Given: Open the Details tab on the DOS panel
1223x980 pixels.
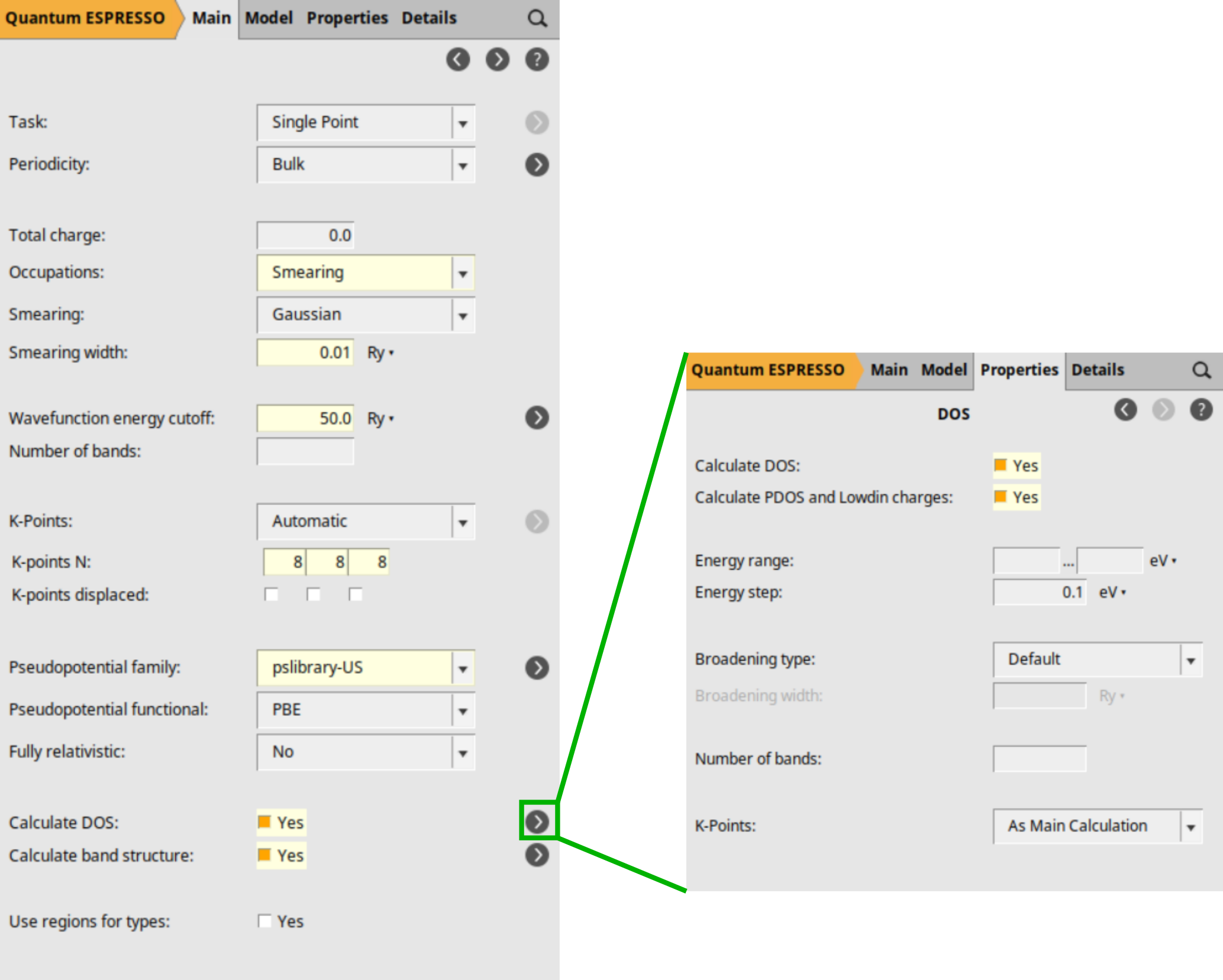Looking at the screenshot, I should [x=1098, y=370].
